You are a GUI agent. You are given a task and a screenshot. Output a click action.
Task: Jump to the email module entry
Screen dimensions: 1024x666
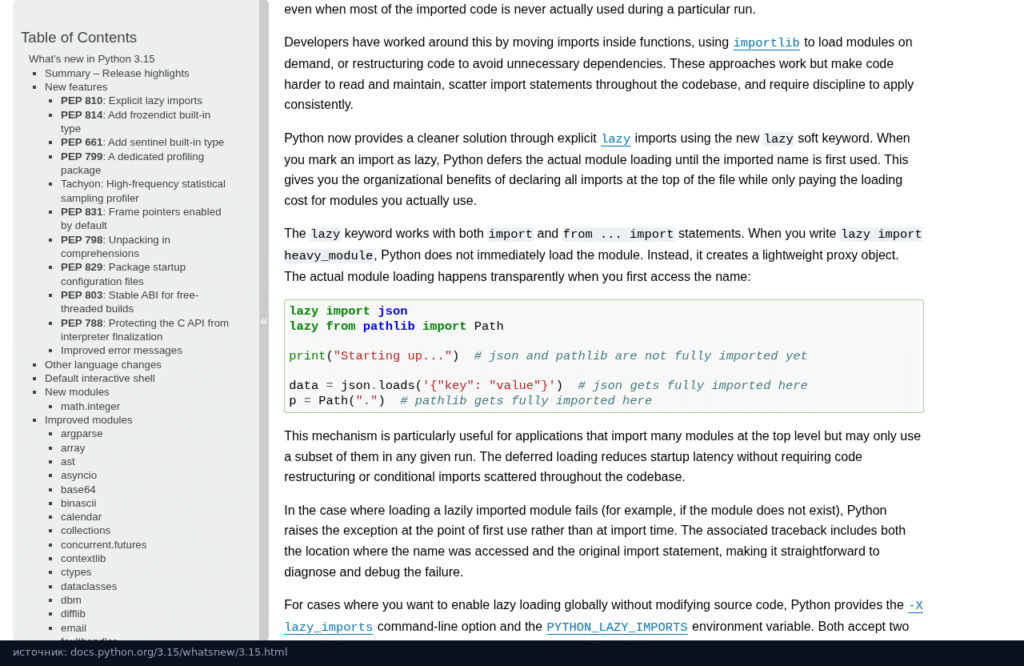[x=73, y=628]
